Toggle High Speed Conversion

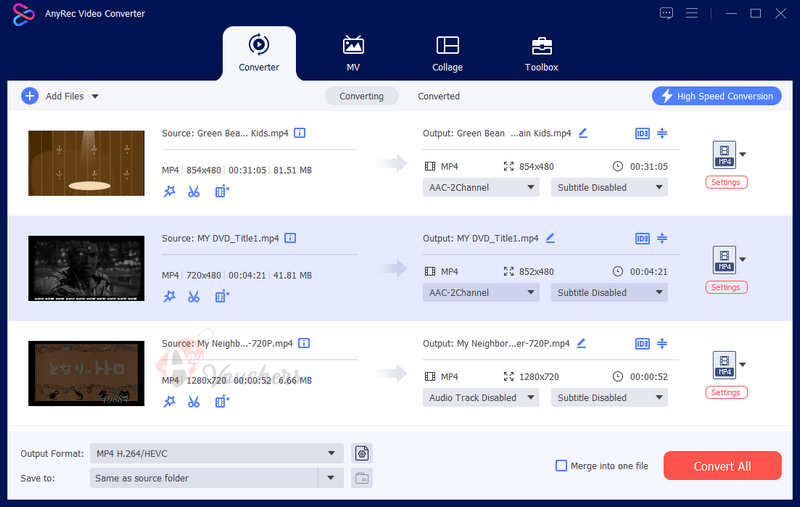coord(716,96)
